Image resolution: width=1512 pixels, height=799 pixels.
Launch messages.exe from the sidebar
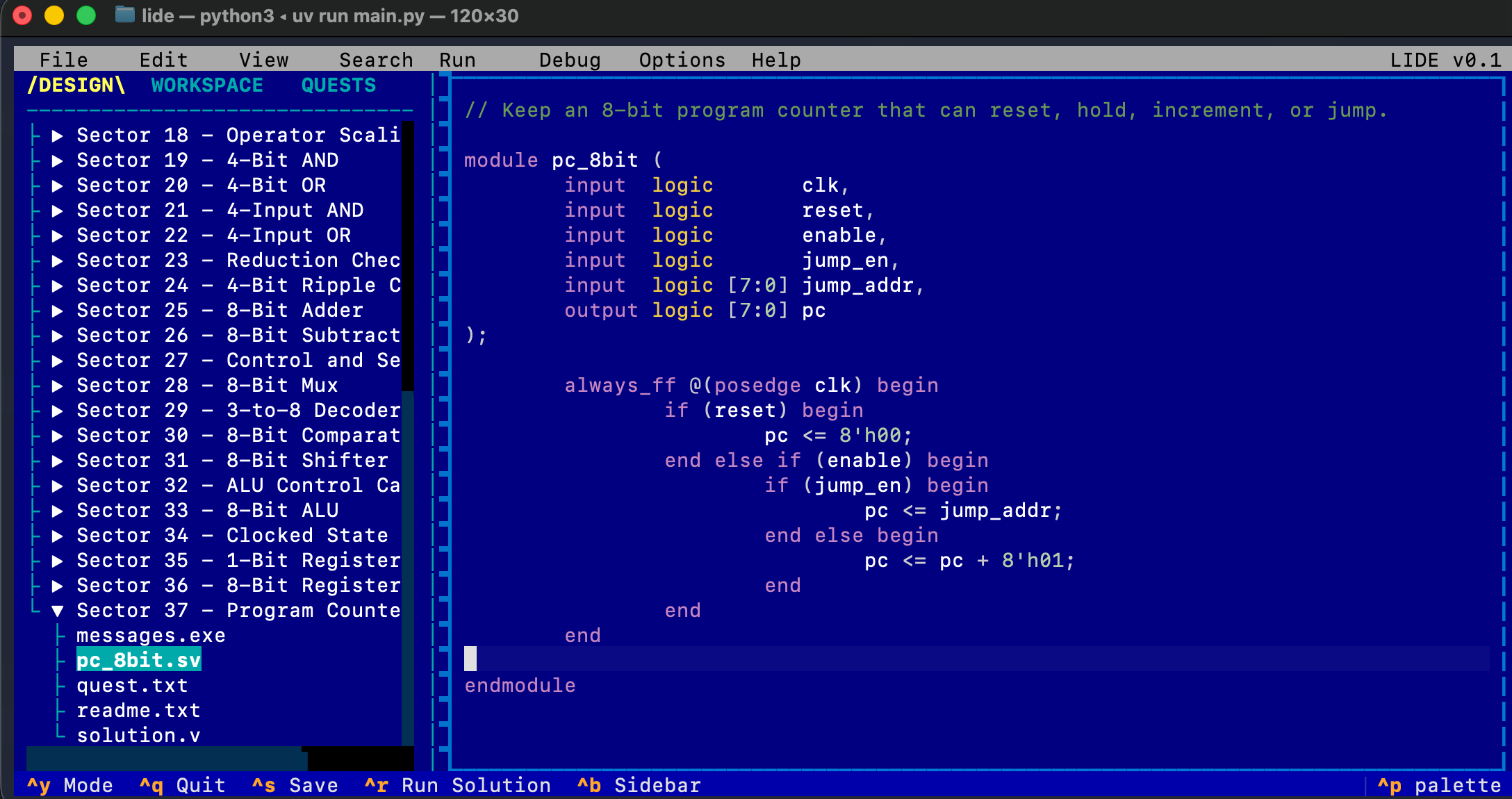coord(151,635)
